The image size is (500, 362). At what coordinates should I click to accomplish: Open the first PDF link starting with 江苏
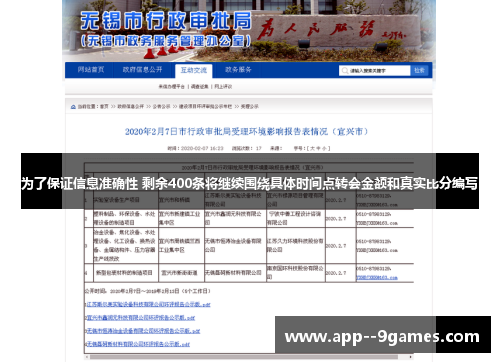point(149,304)
